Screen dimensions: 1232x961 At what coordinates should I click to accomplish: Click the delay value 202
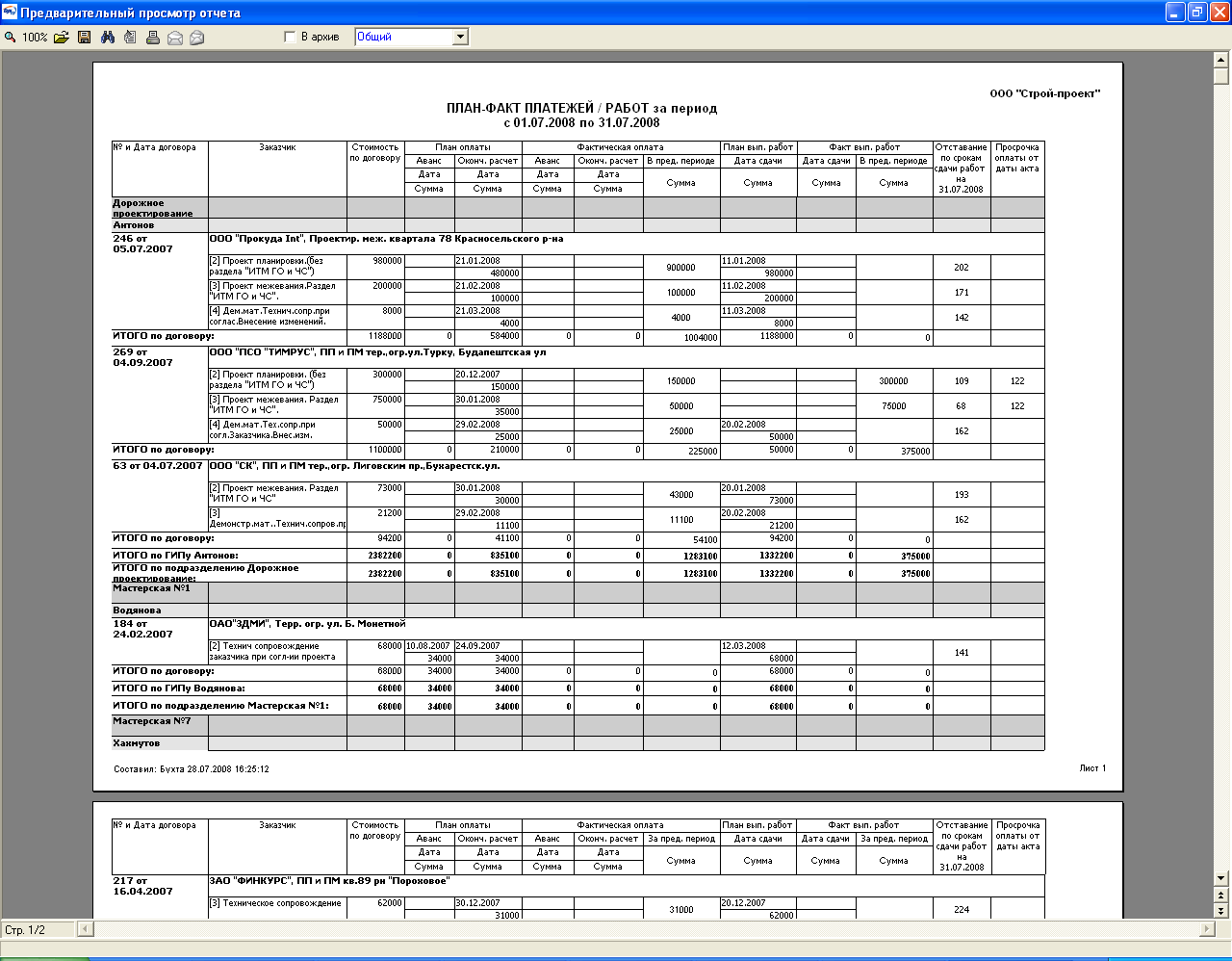(x=961, y=268)
